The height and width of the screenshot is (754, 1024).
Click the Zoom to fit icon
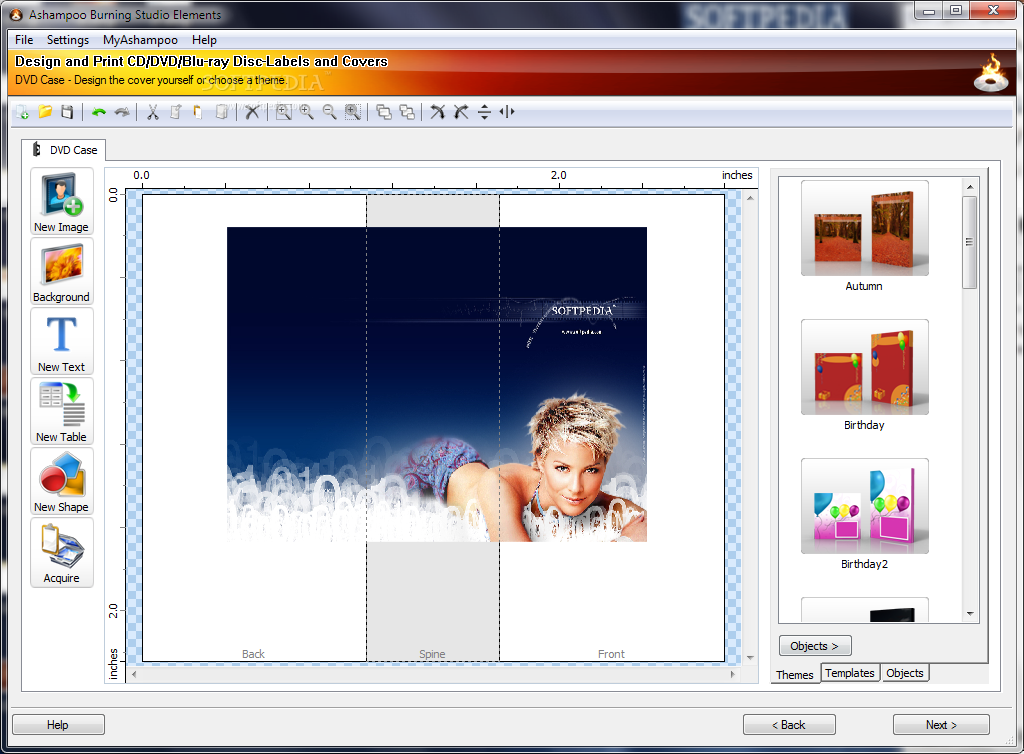(283, 112)
